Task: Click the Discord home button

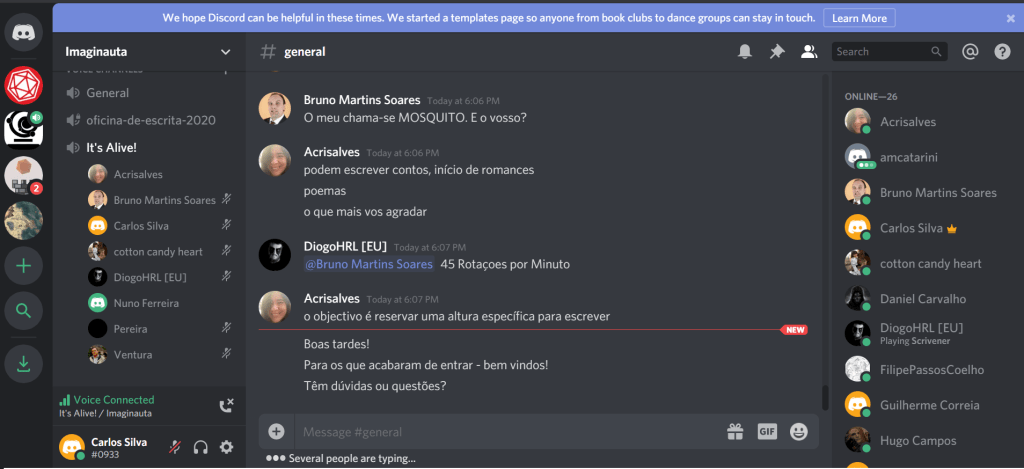Action: [24, 33]
